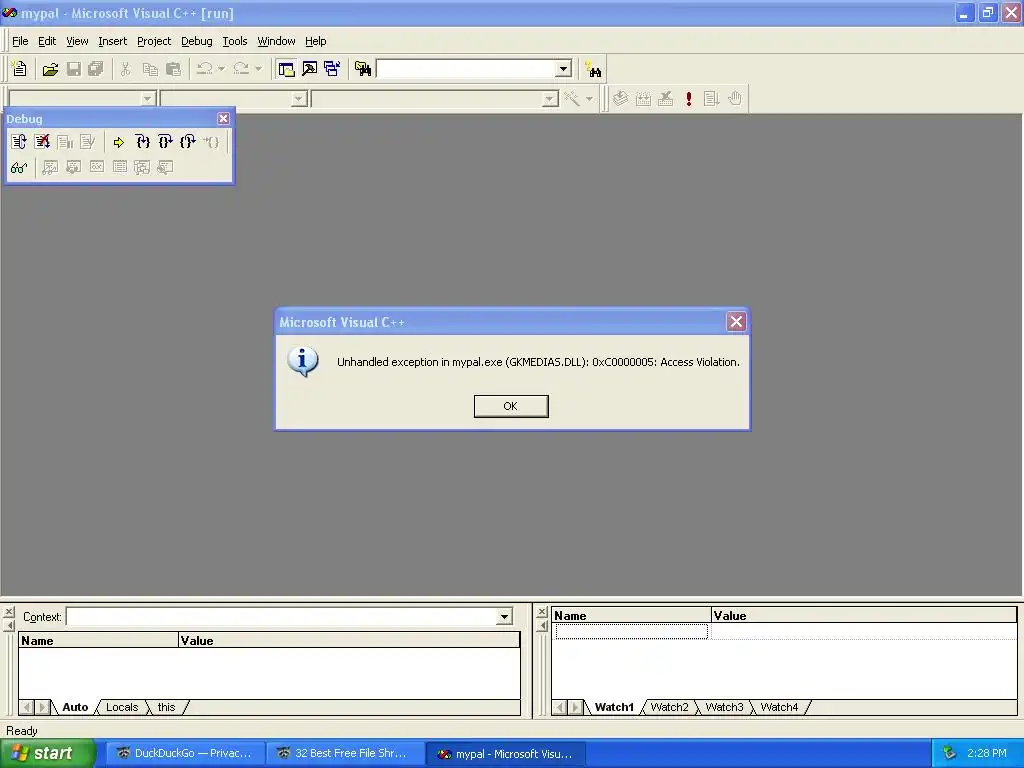This screenshot has width=1024, height=768.
Task: Click the QuickWatch glasses icon
Action: [x=19, y=168]
